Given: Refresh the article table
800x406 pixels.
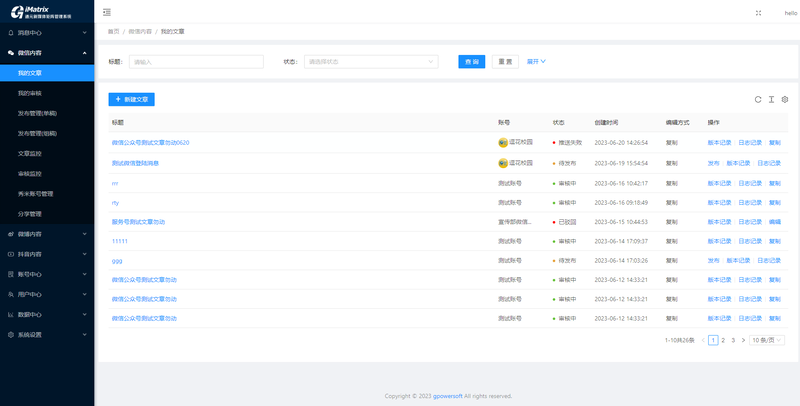Looking at the screenshot, I should click(x=758, y=100).
